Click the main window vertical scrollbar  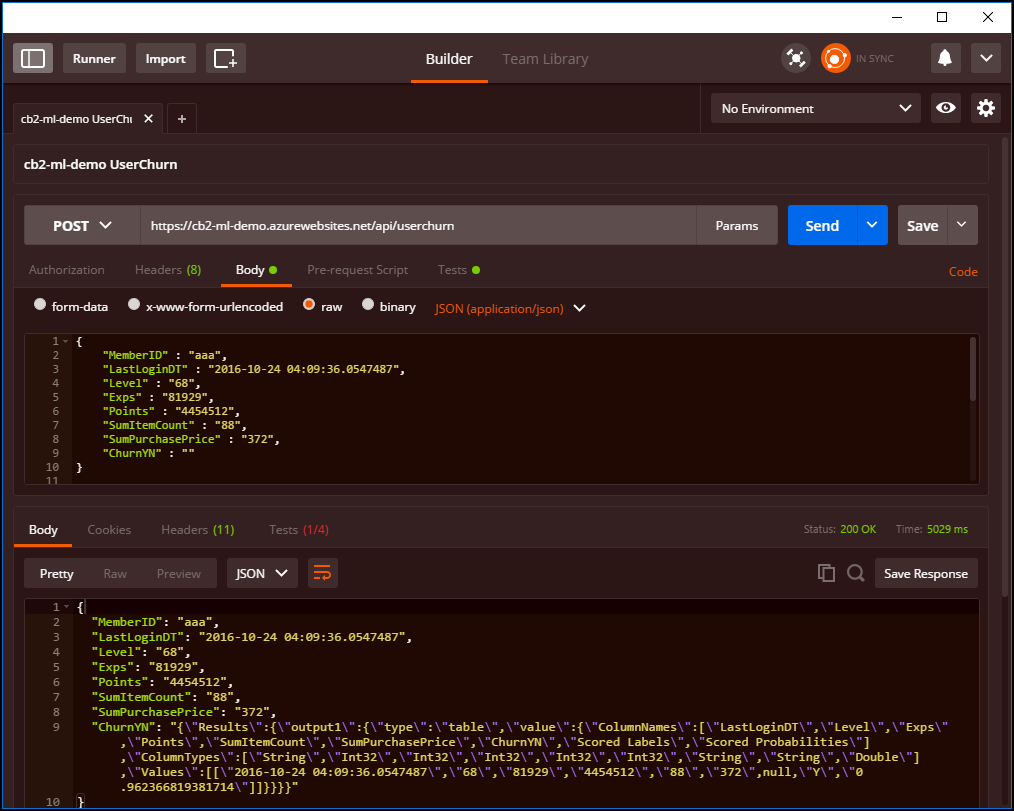(x=1006, y=369)
